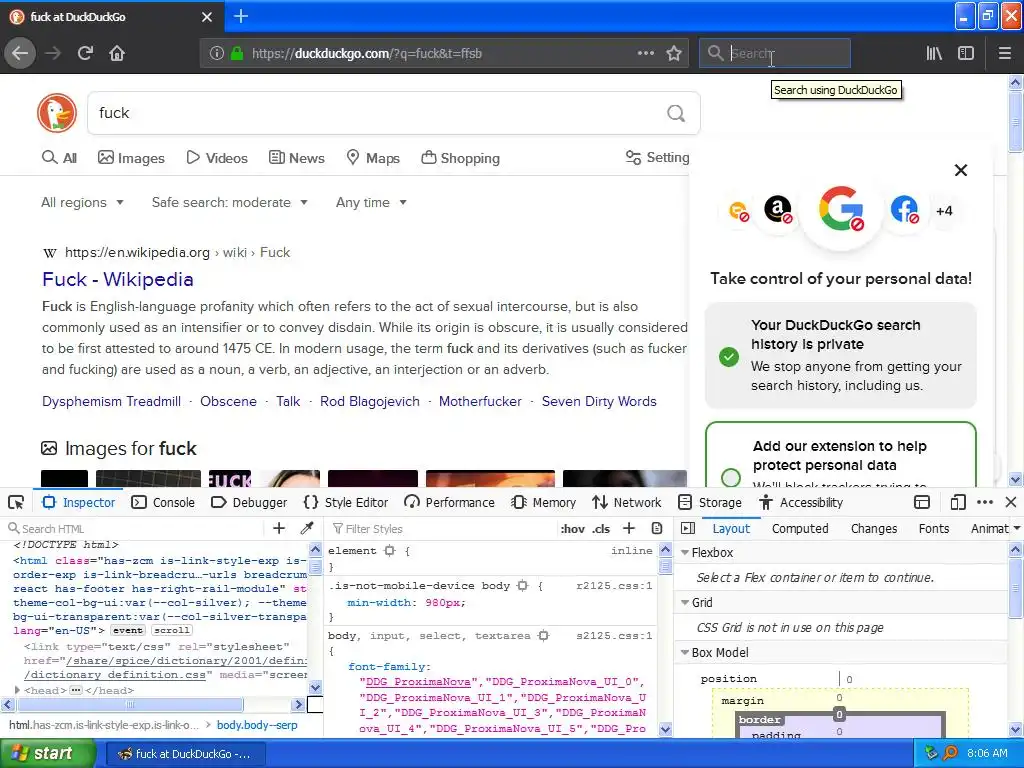Open page actions three-dot menu
This screenshot has width=1024, height=768.
point(645,53)
